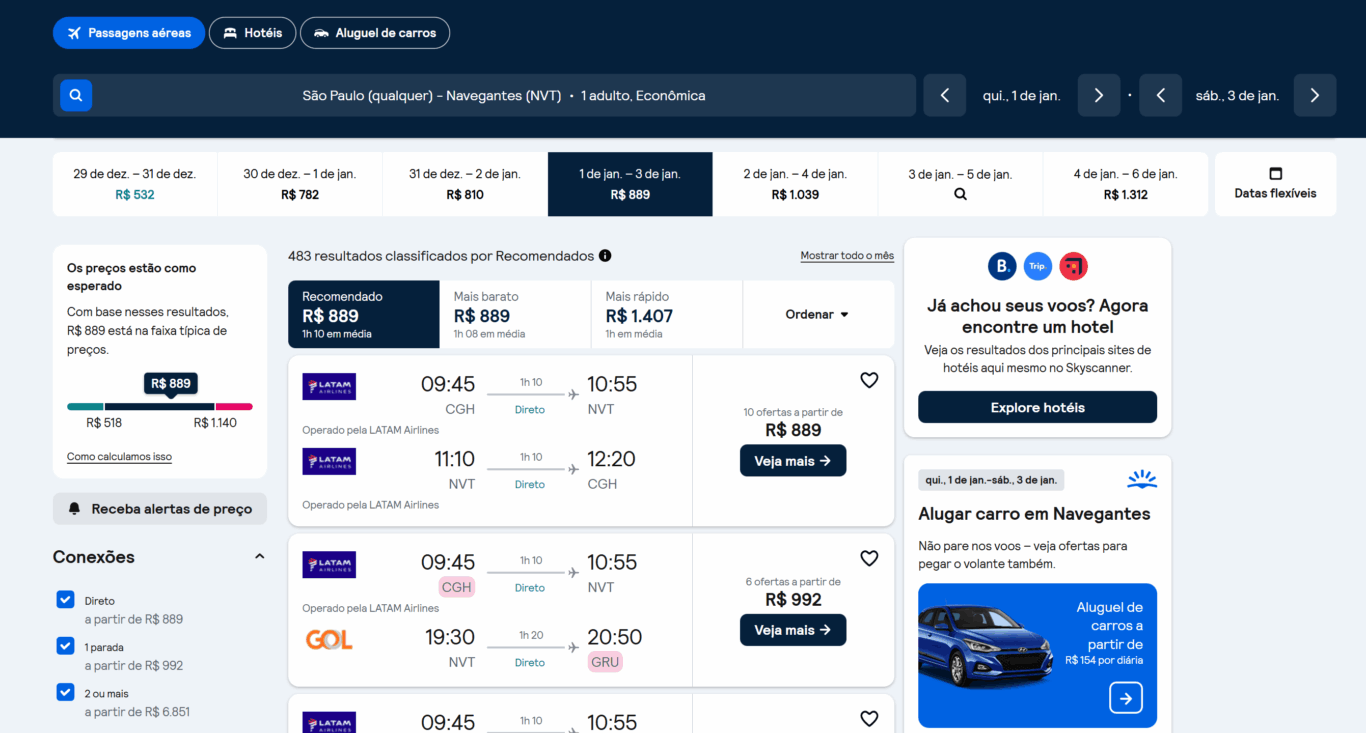Open the Mostrar todo o mês link
The width and height of the screenshot is (1366, 733).
(847, 255)
